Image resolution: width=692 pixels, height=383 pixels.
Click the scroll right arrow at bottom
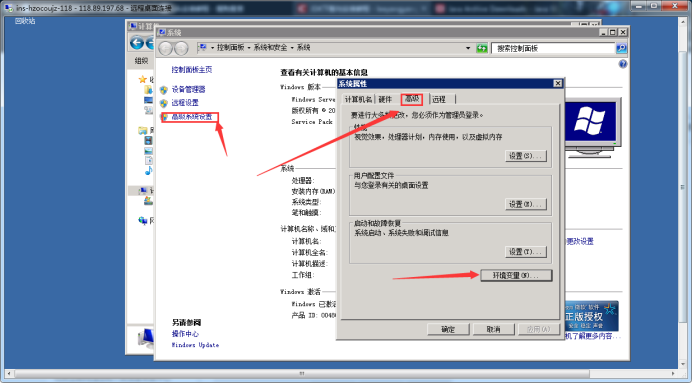pos(673,373)
